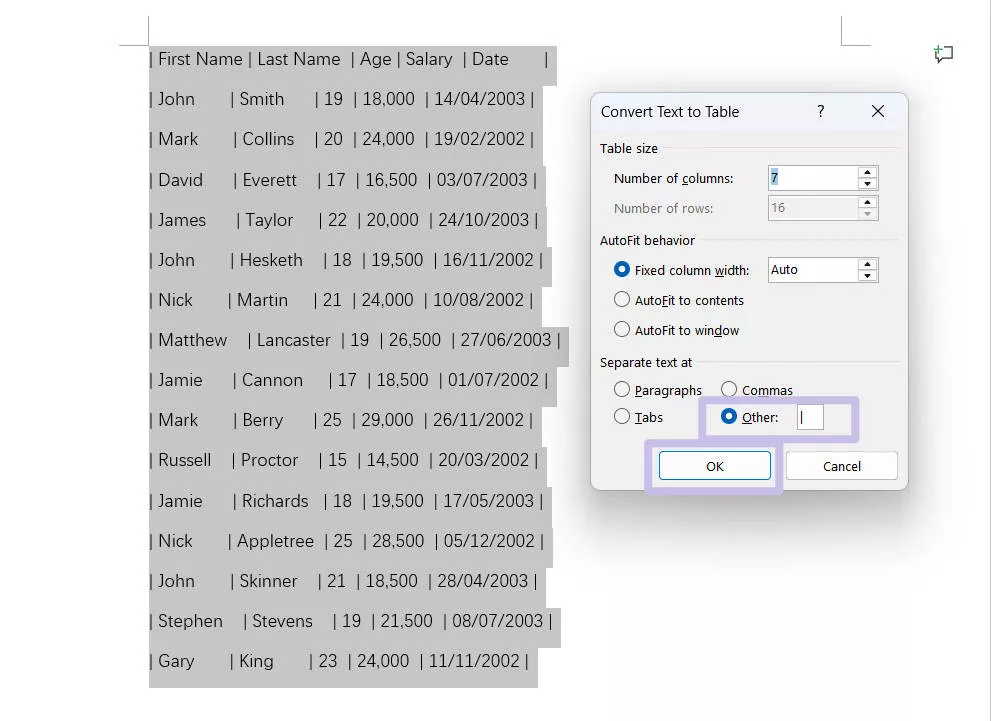Click the salary '28,500'
991x721 pixels.
pyautogui.click(x=398, y=542)
